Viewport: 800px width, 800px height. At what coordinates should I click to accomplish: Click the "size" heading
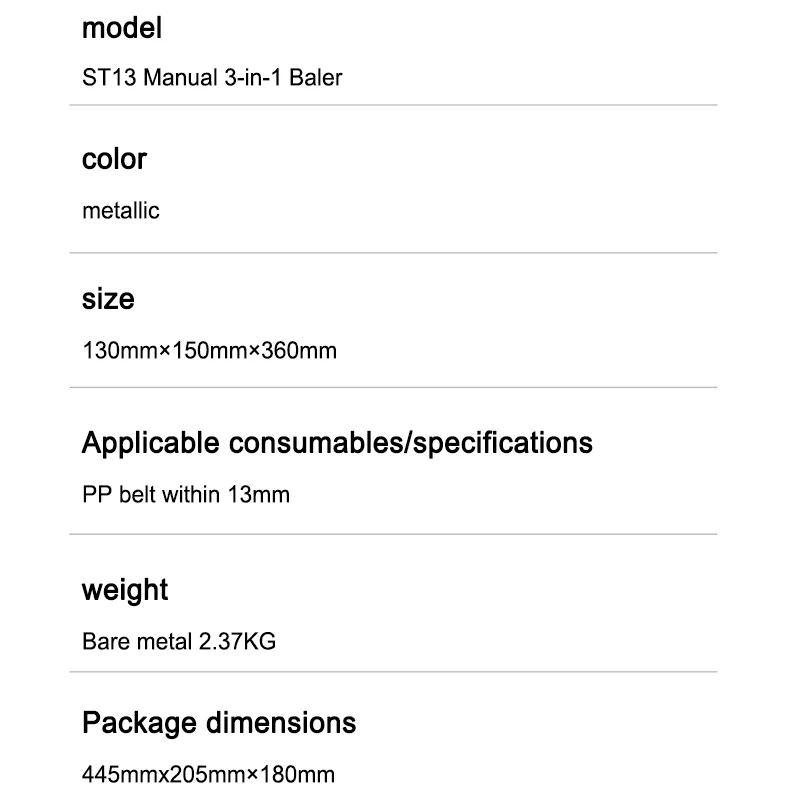tap(108, 299)
